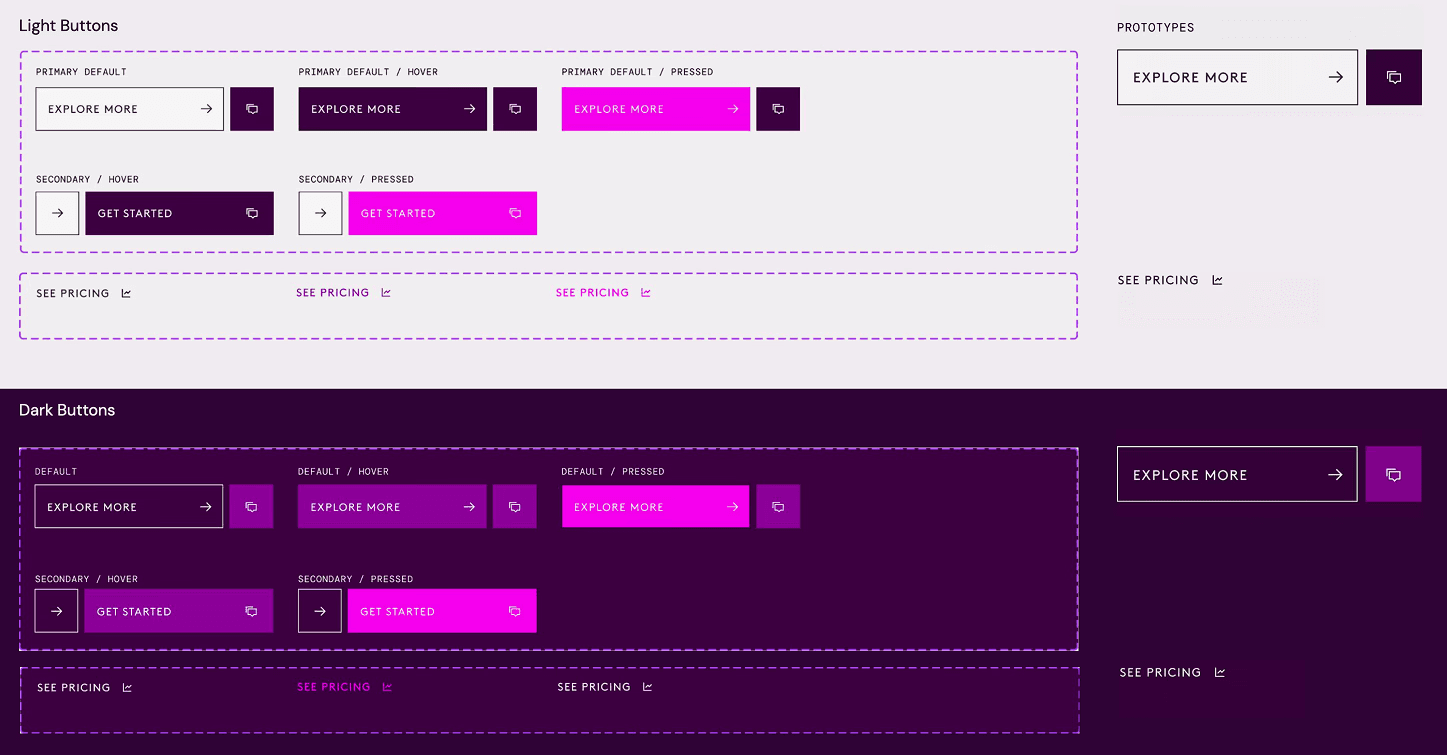This screenshot has width=1447, height=755.
Task: Click the large dark chat icon button under Prototypes
Action: [1393, 77]
